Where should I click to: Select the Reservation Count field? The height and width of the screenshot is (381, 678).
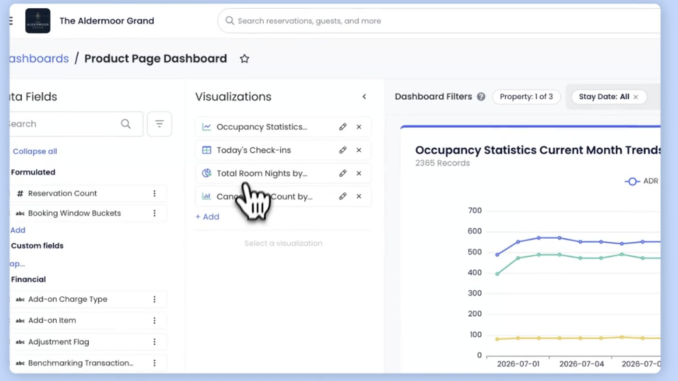pyautogui.click(x=88, y=193)
